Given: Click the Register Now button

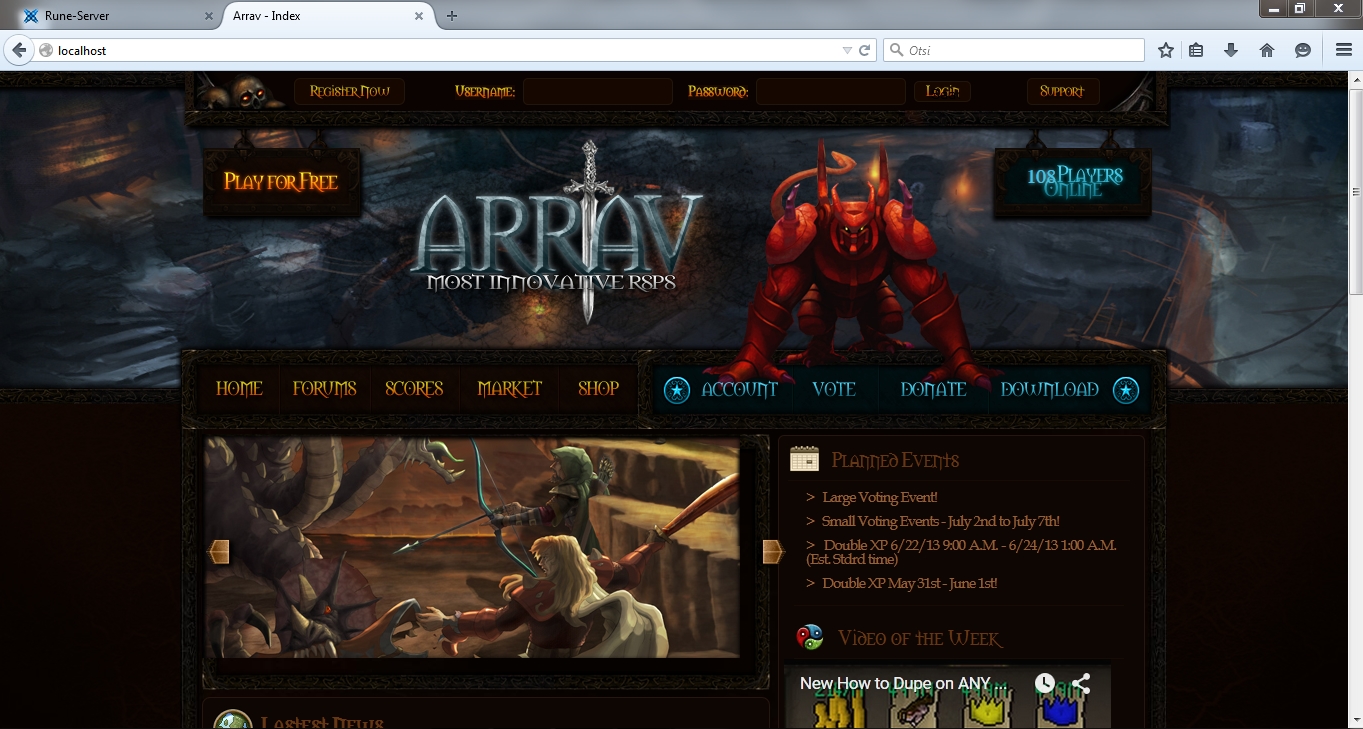Looking at the screenshot, I should [x=349, y=91].
